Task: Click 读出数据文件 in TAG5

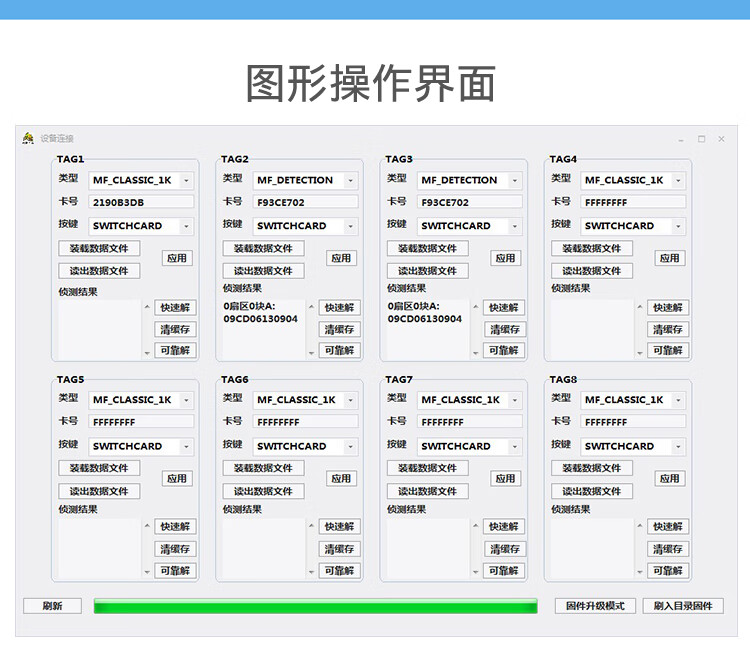Action: coord(99,491)
